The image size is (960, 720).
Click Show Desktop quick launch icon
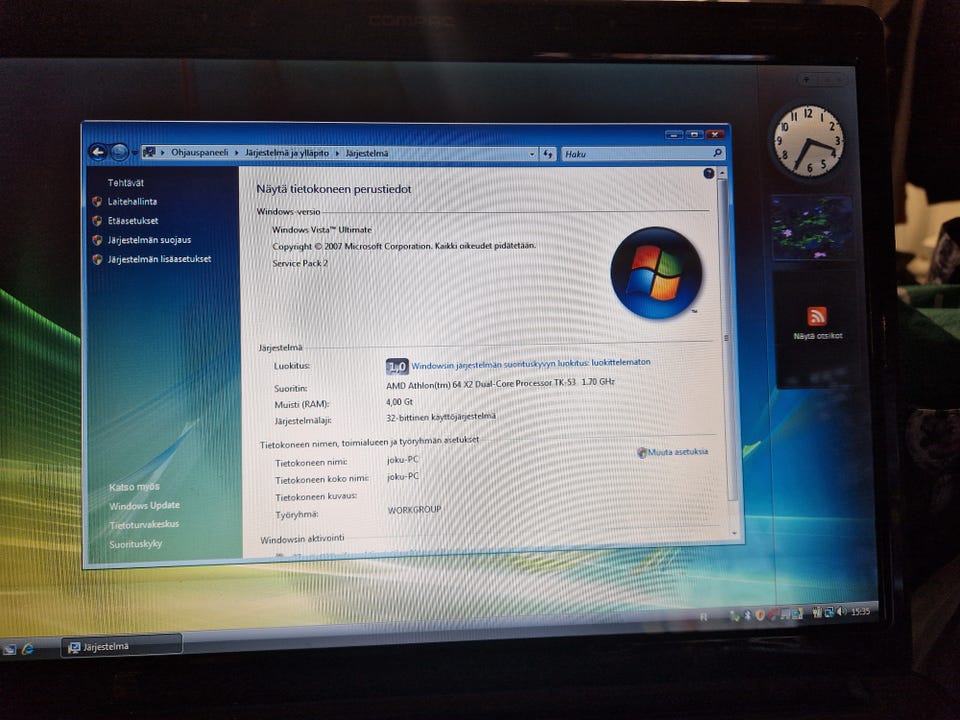click(x=9, y=650)
